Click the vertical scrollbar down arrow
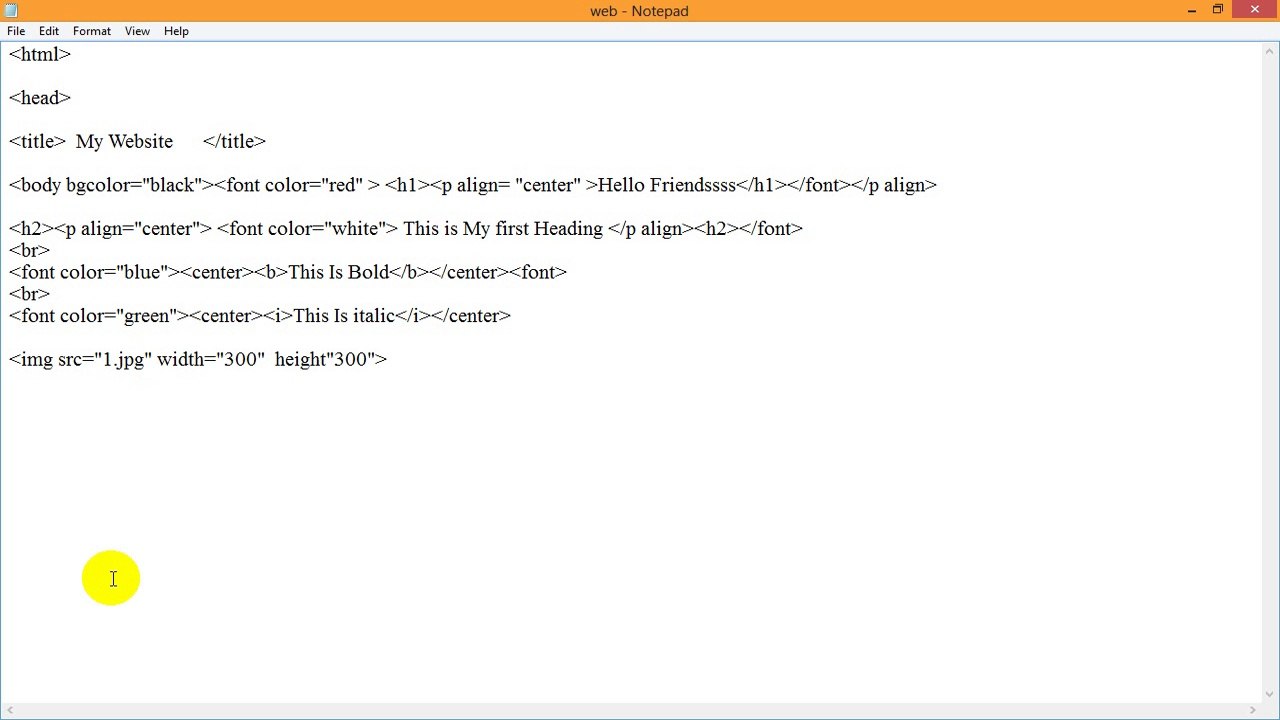The height and width of the screenshot is (720, 1280). coord(1270,694)
